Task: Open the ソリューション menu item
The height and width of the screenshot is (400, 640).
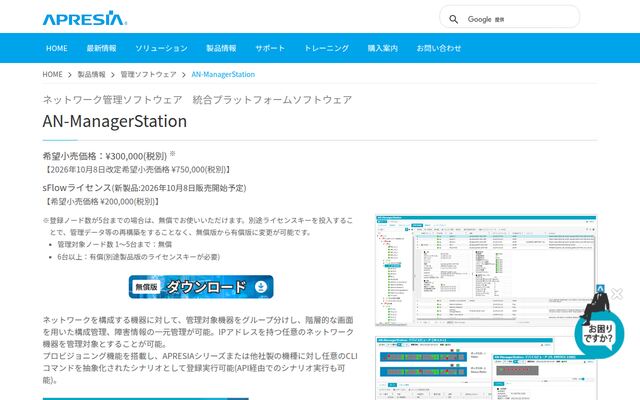Action: 161,48
